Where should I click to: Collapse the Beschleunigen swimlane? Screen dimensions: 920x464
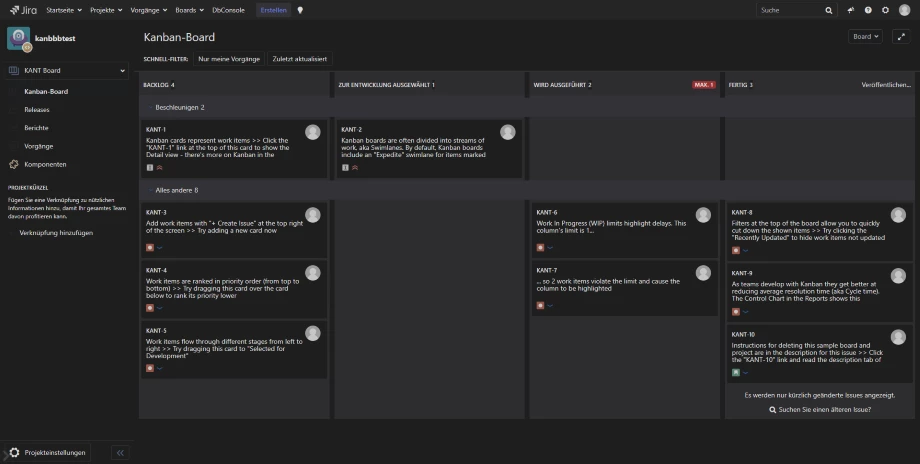tap(150, 107)
